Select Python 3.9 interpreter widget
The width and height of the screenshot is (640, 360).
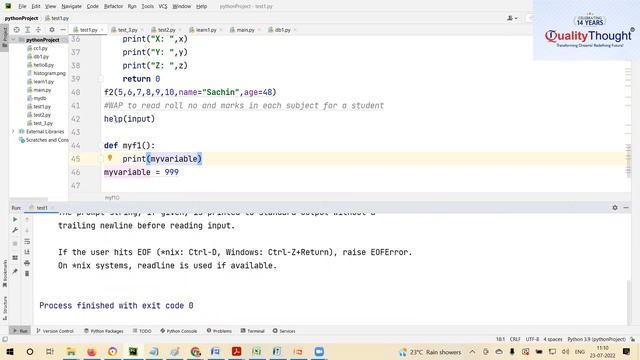pyautogui.click(x=596, y=340)
